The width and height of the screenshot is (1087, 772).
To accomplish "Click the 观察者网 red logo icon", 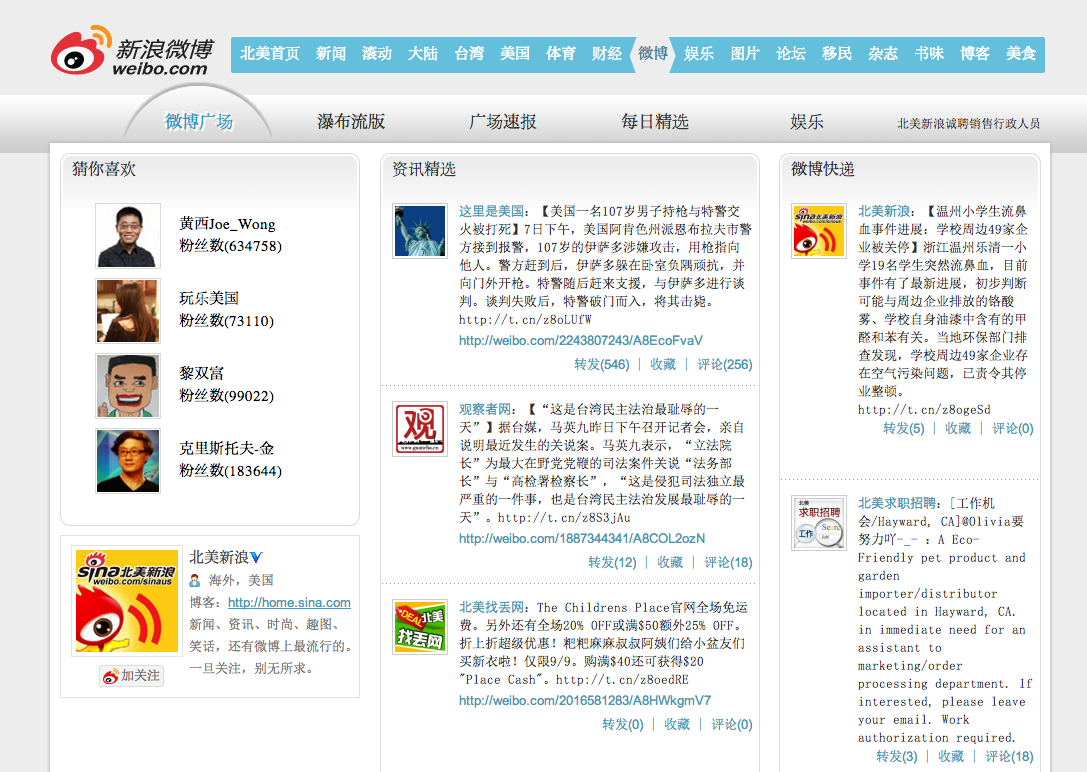I will coord(419,428).
